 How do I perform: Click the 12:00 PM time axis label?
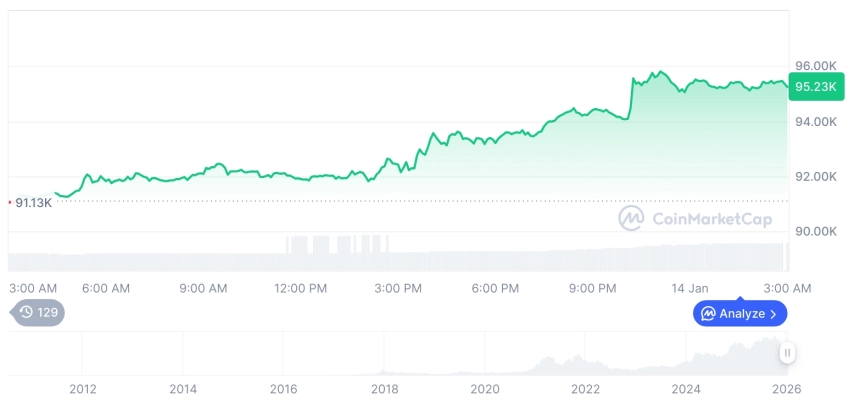[x=301, y=288]
